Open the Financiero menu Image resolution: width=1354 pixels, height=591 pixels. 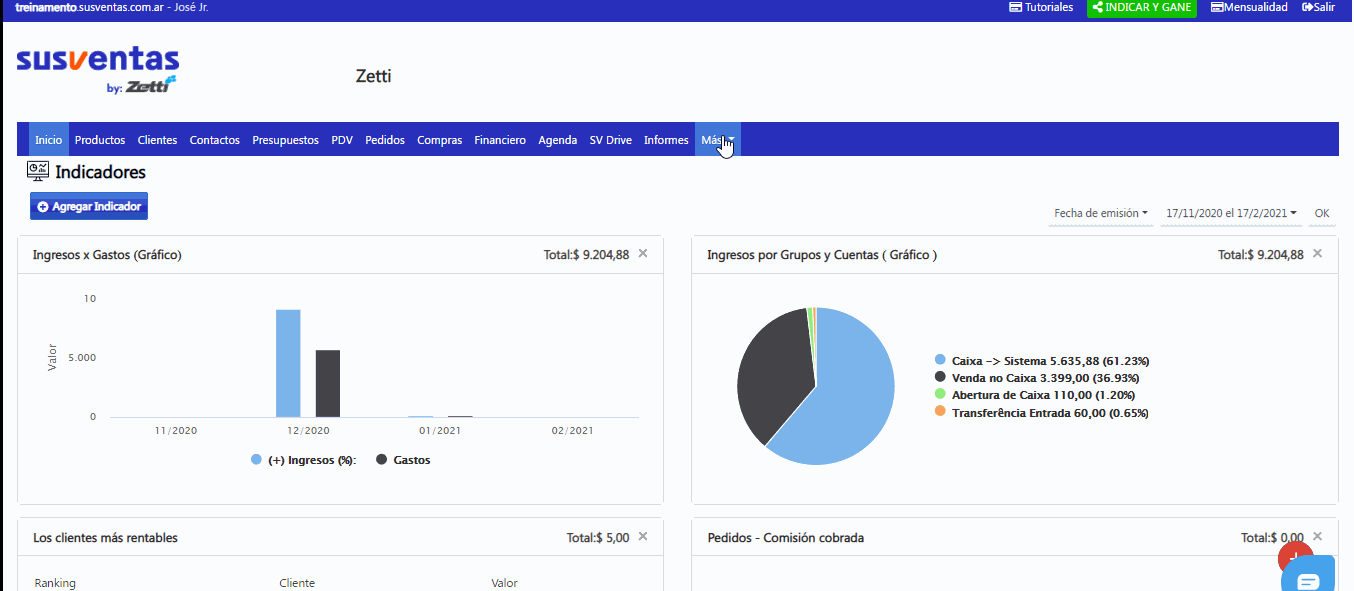pos(500,140)
